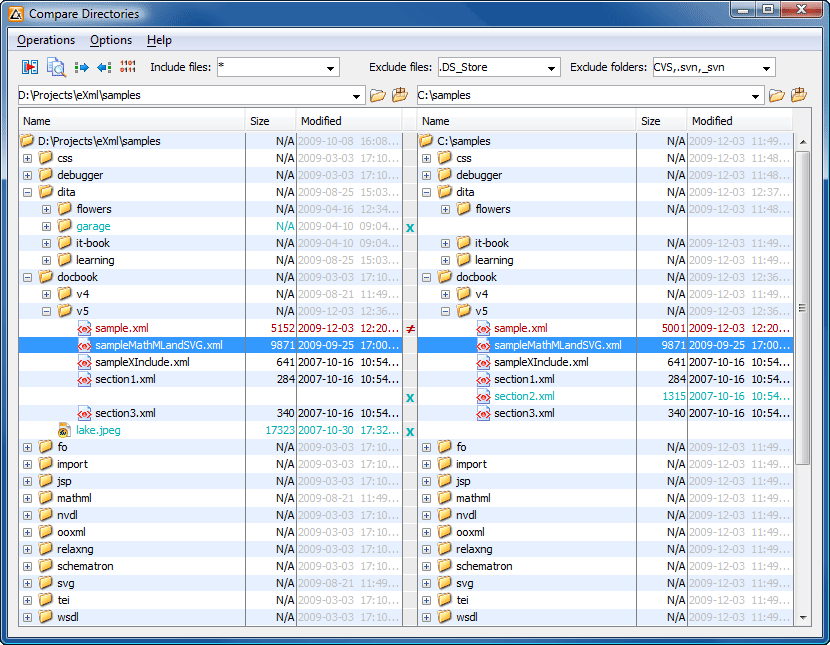Click the copy to right green arrow icon
830x645 pixels.
82,67
